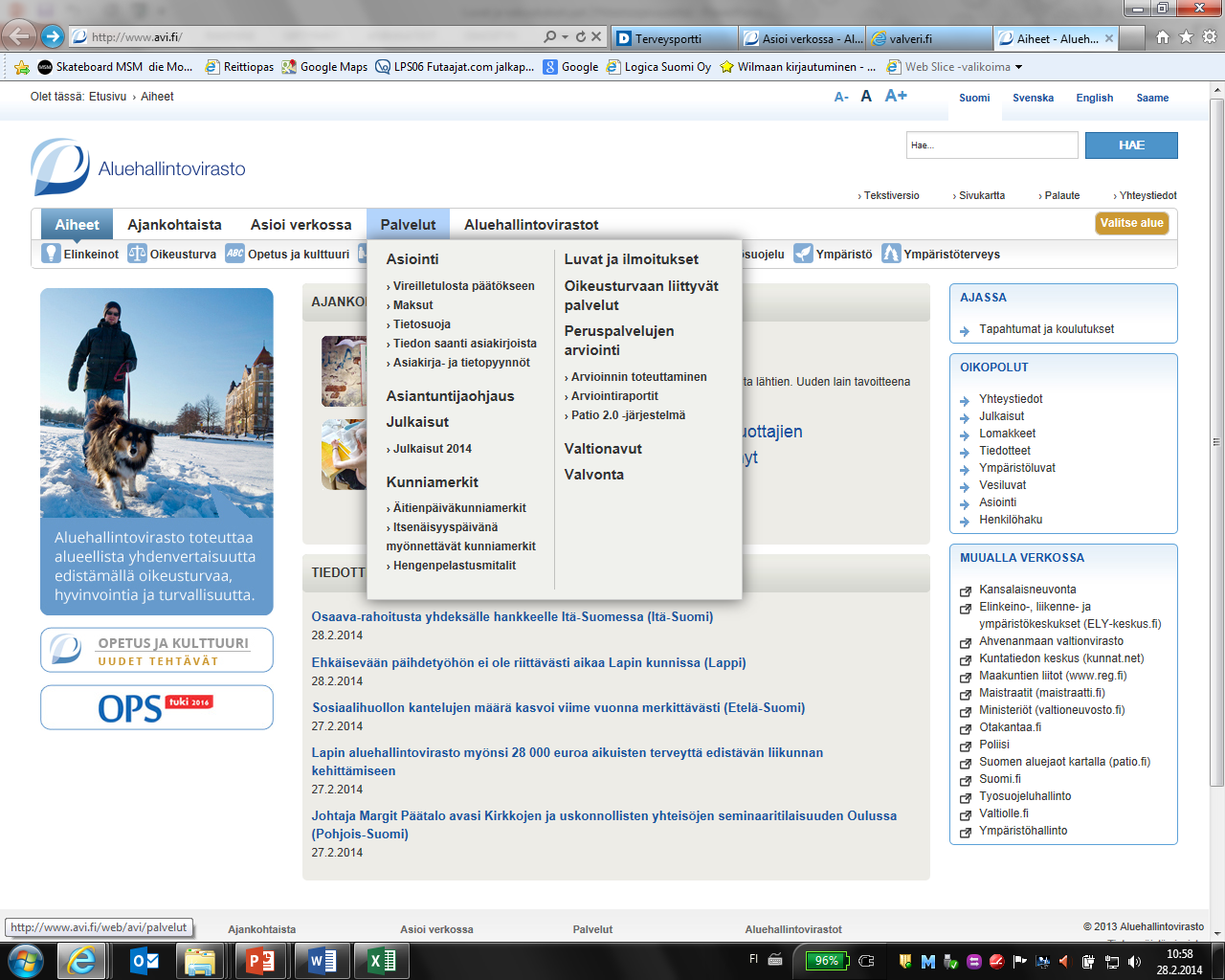The height and width of the screenshot is (980, 1225).
Task: Click the Aluehallintovirasto logo
Action: (x=139, y=167)
